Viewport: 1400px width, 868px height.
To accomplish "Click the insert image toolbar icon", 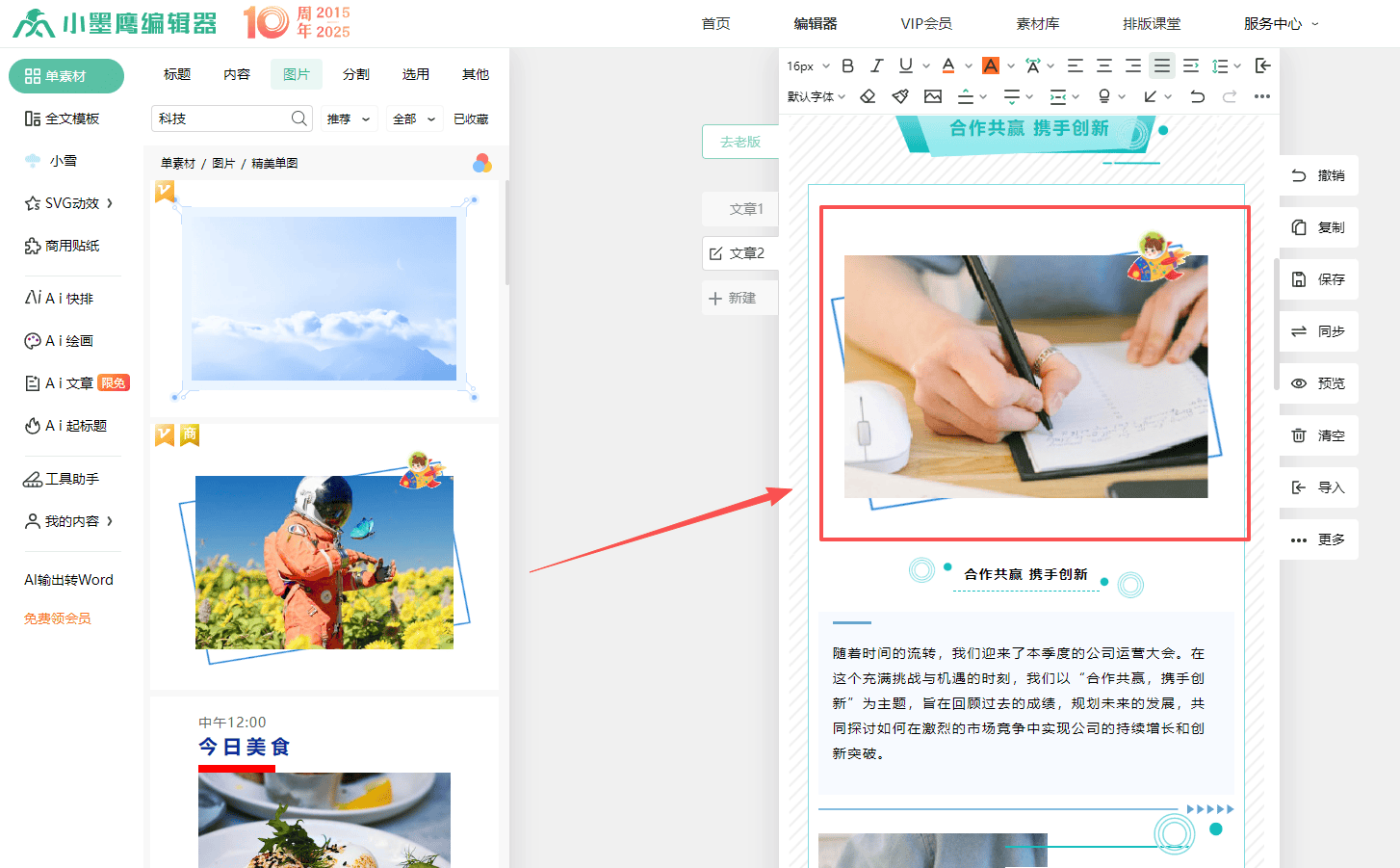I will [x=932, y=96].
